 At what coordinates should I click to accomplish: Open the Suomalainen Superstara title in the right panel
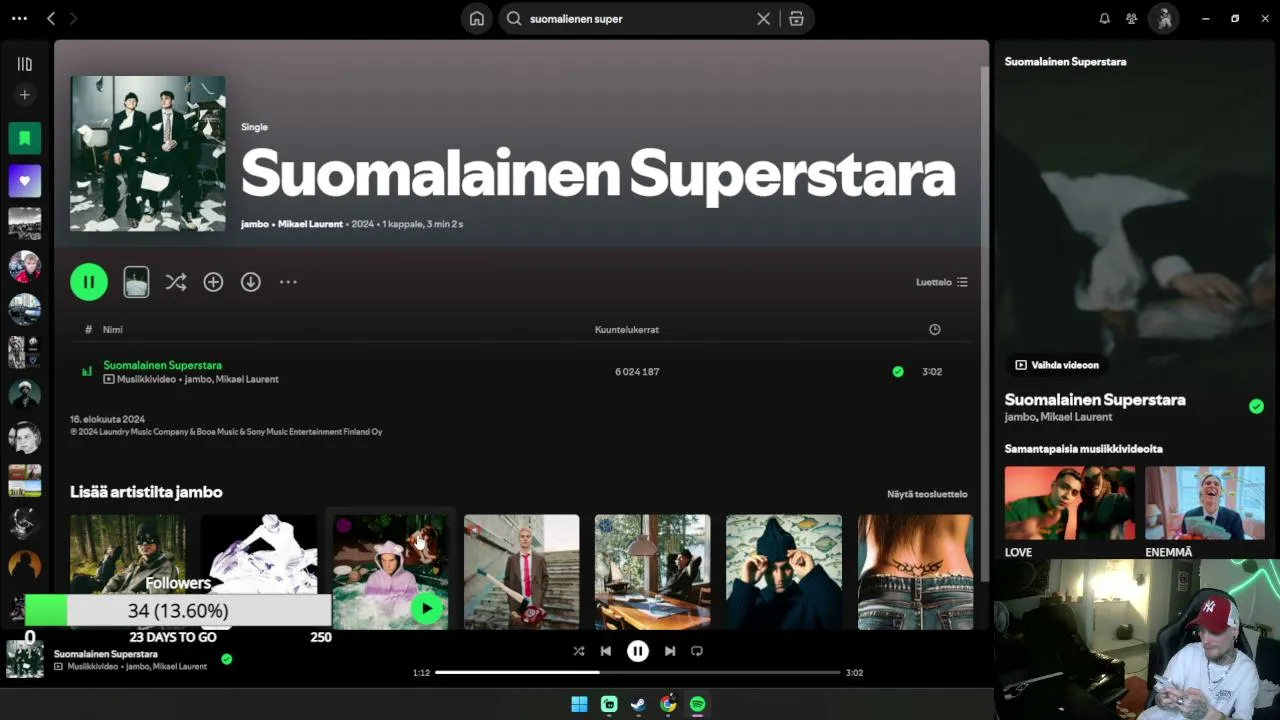(1095, 400)
